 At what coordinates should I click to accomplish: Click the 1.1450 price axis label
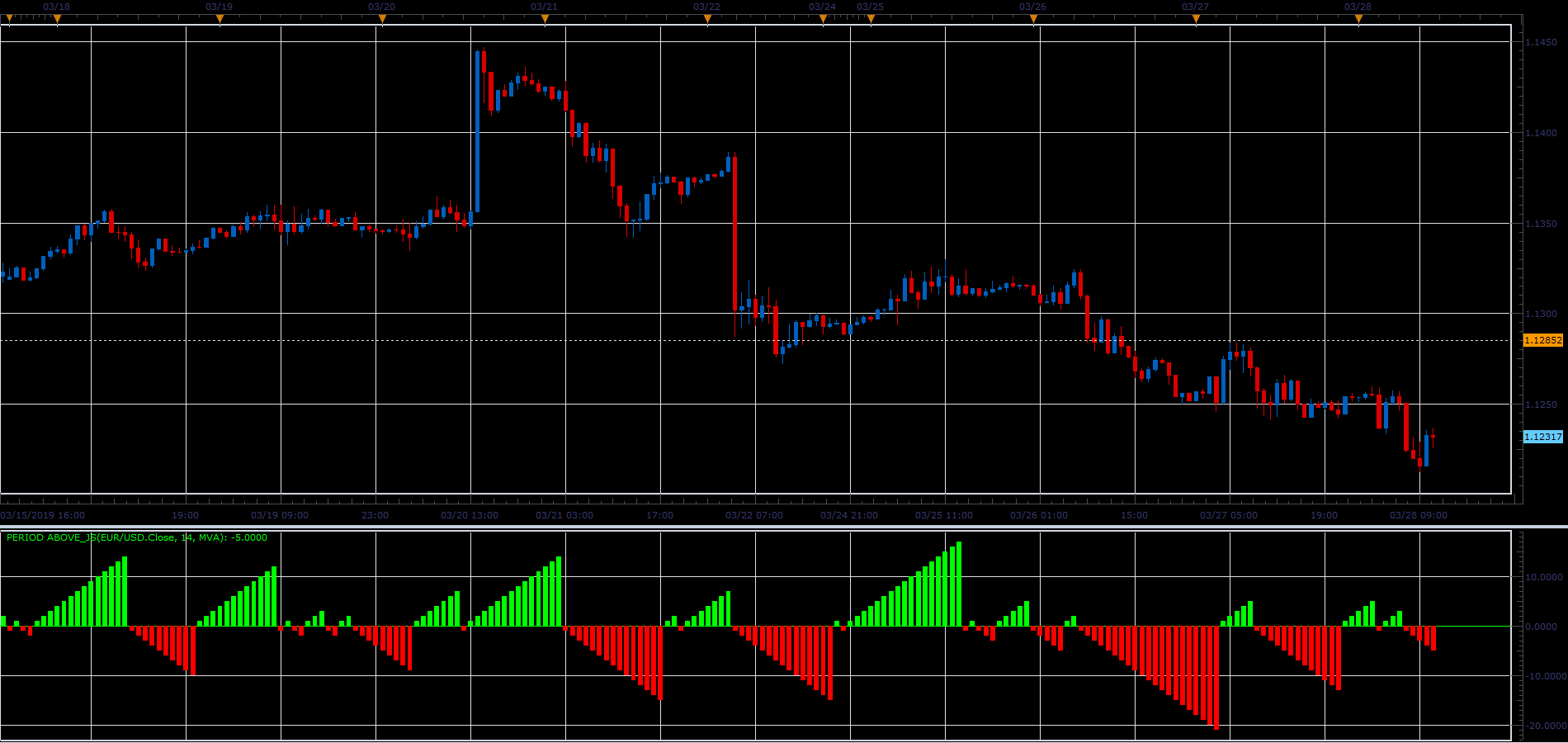pos(1541,42)
